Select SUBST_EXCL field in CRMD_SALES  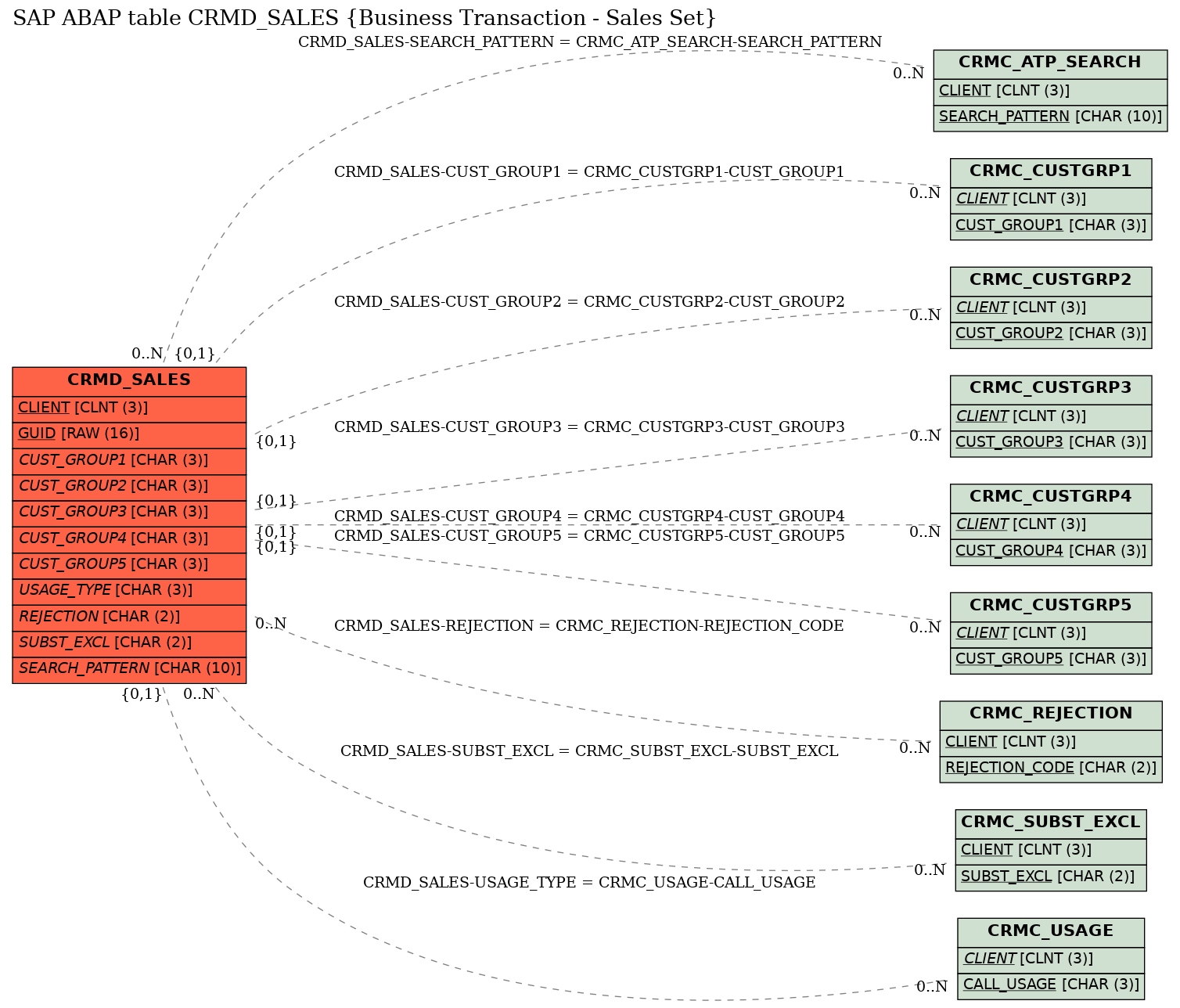point(129,643)
